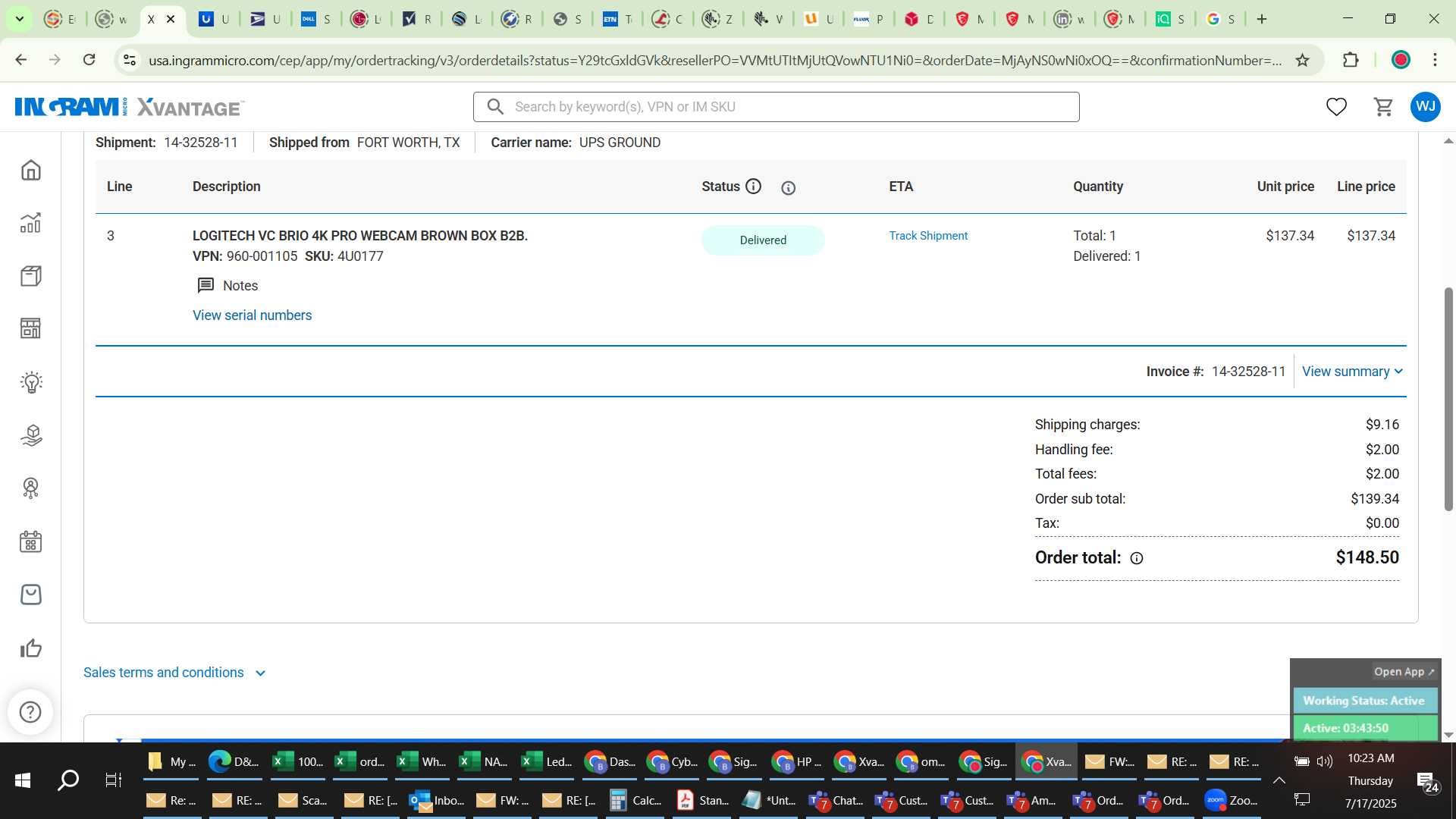Switch to the Google browser tab
The height and width of the screenshot is (819, 1456).
click(1220, 19)
